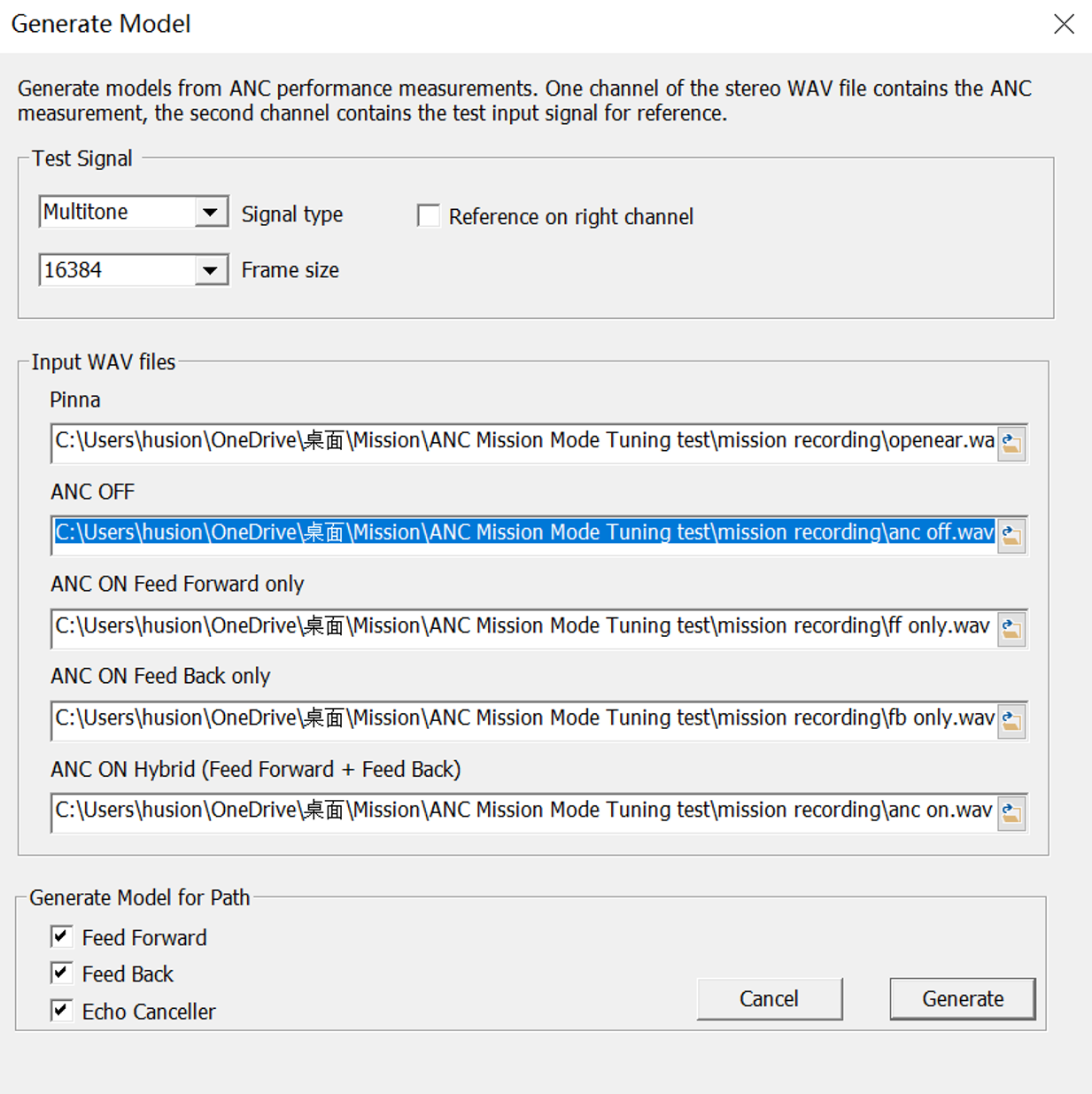Click browse icon for ANC OFF file

1011,535
